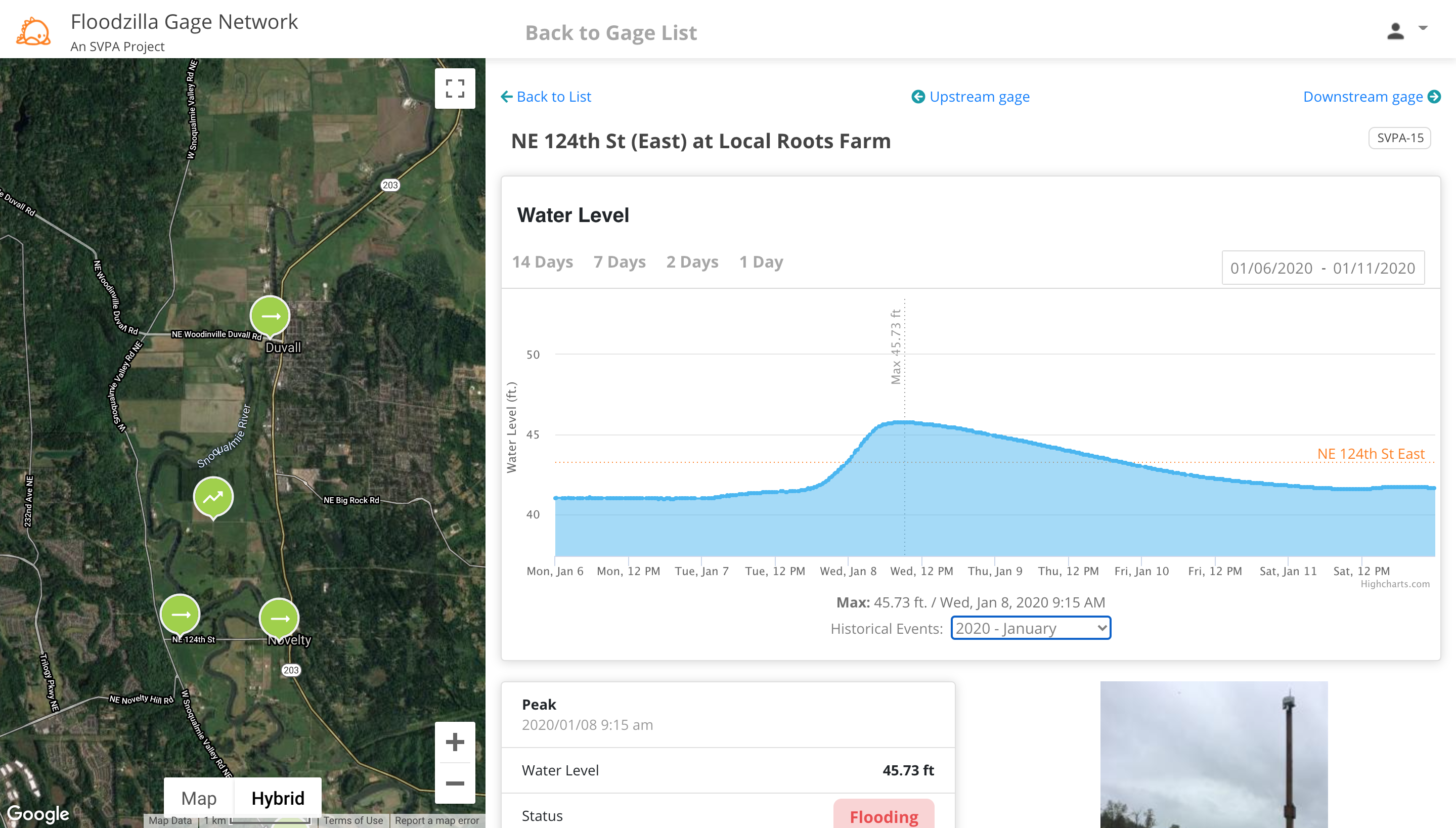
Task: Select the Duvall gage map marker
Action: click(x=271, y=317)
